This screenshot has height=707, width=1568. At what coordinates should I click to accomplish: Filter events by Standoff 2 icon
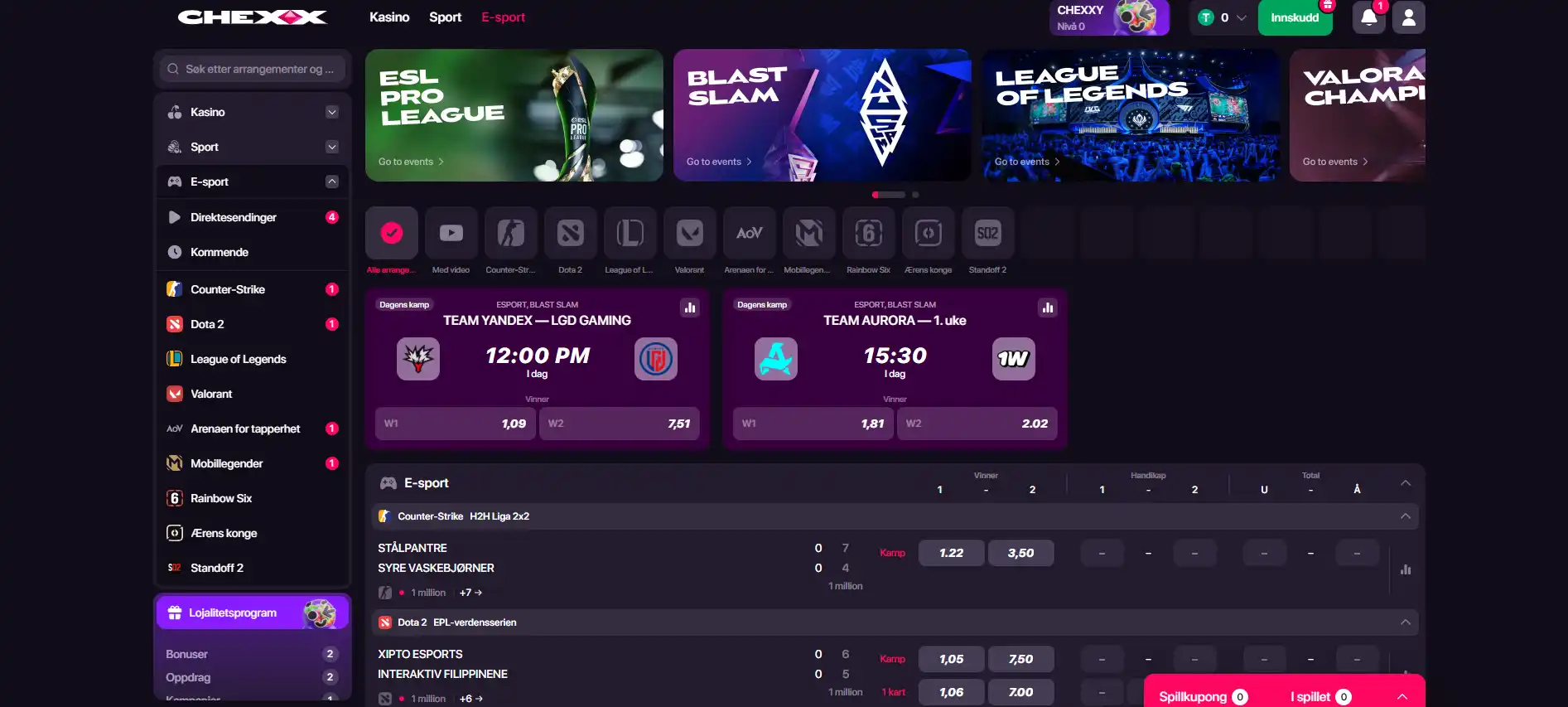point(988,233)
